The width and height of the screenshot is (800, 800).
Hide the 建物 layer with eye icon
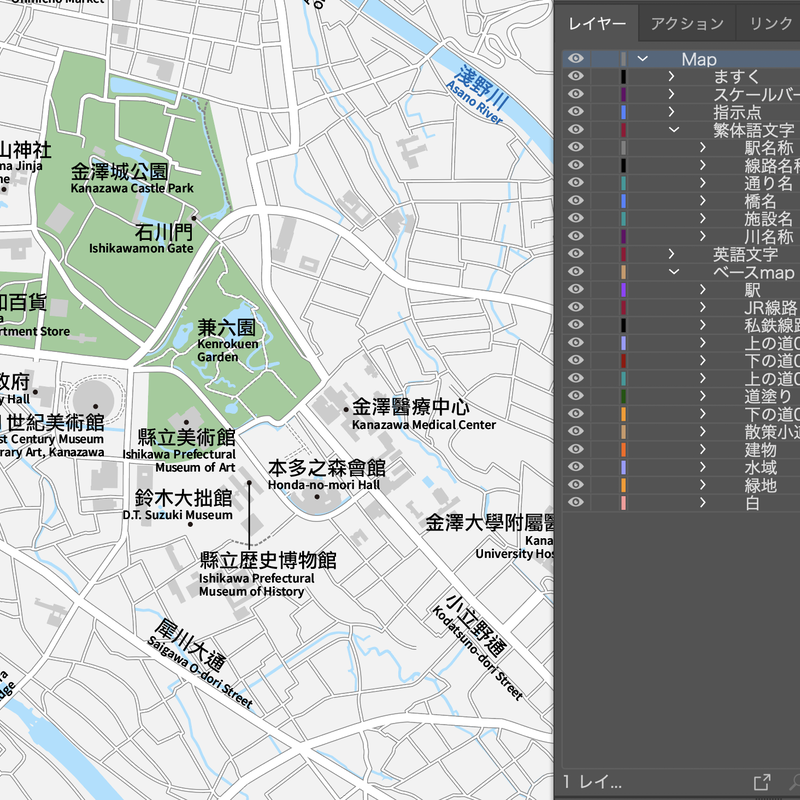[x=575, y=450]
